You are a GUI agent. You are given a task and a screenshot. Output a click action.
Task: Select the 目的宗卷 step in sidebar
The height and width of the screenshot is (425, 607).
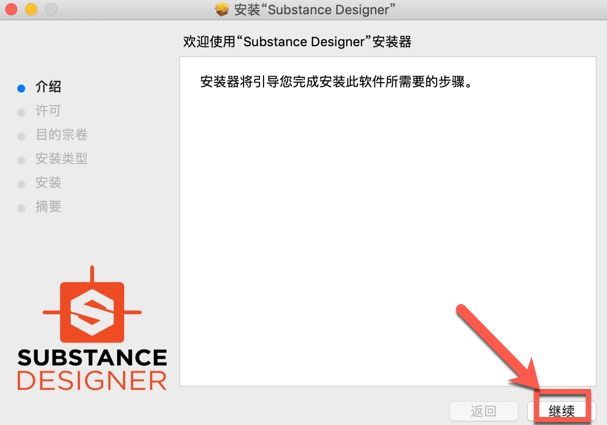[x=62, y=135]
